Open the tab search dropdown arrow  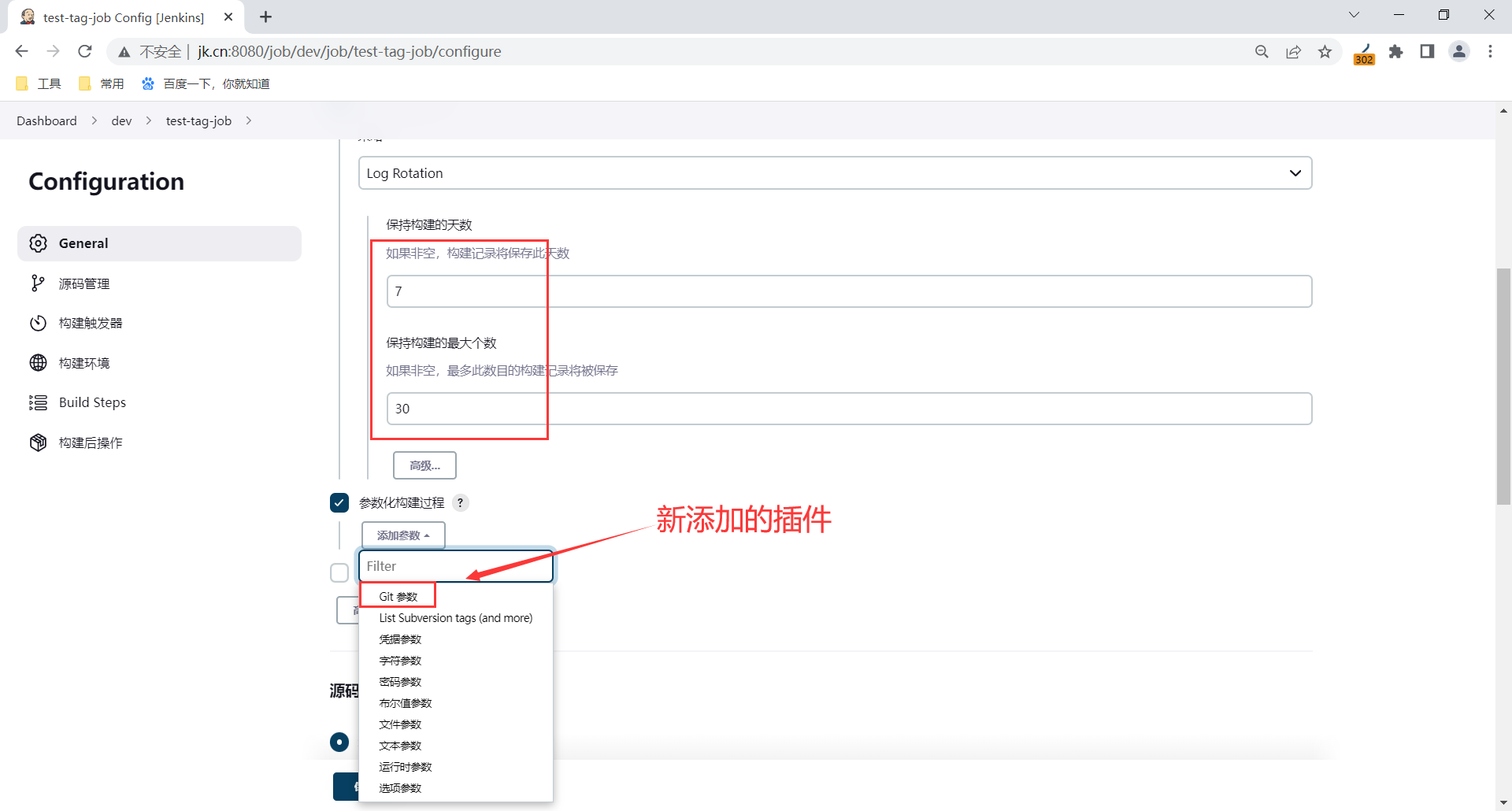(1354, 15)
